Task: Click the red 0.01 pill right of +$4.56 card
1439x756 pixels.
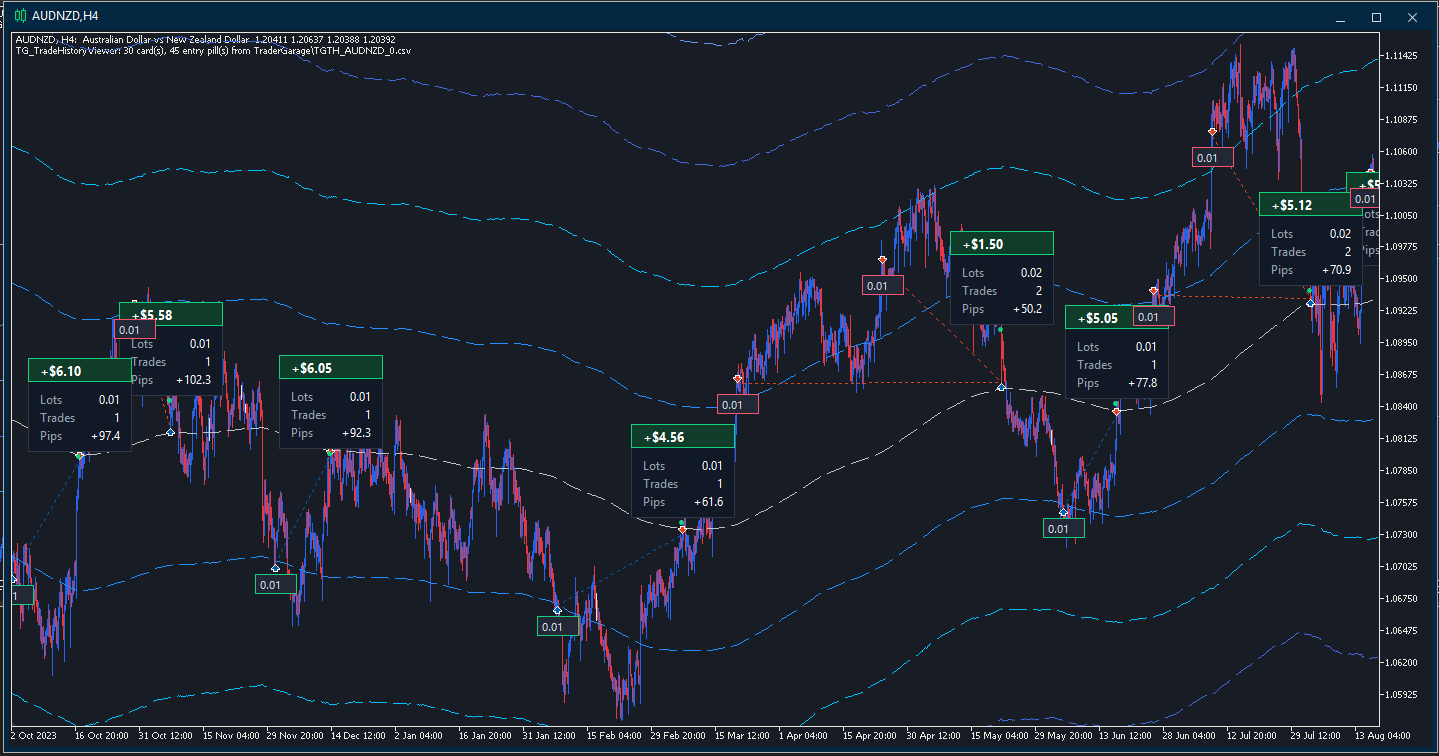Action: click(x=738, y=405)
